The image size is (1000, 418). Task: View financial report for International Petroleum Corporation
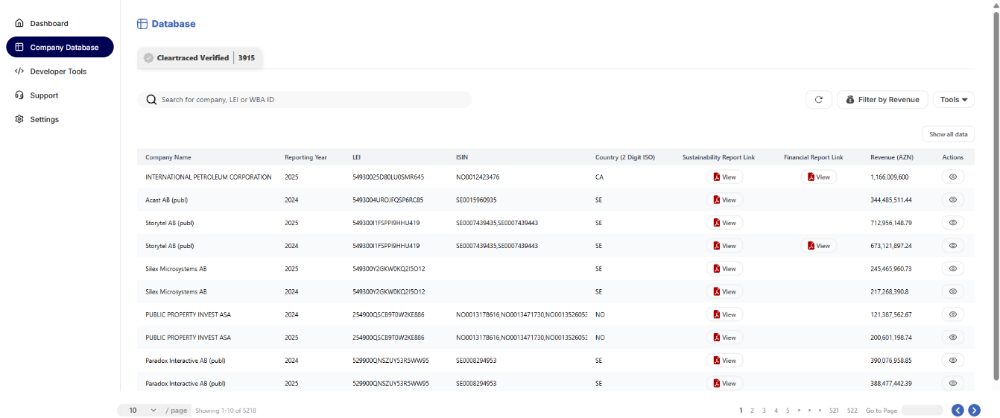[819, 177]
